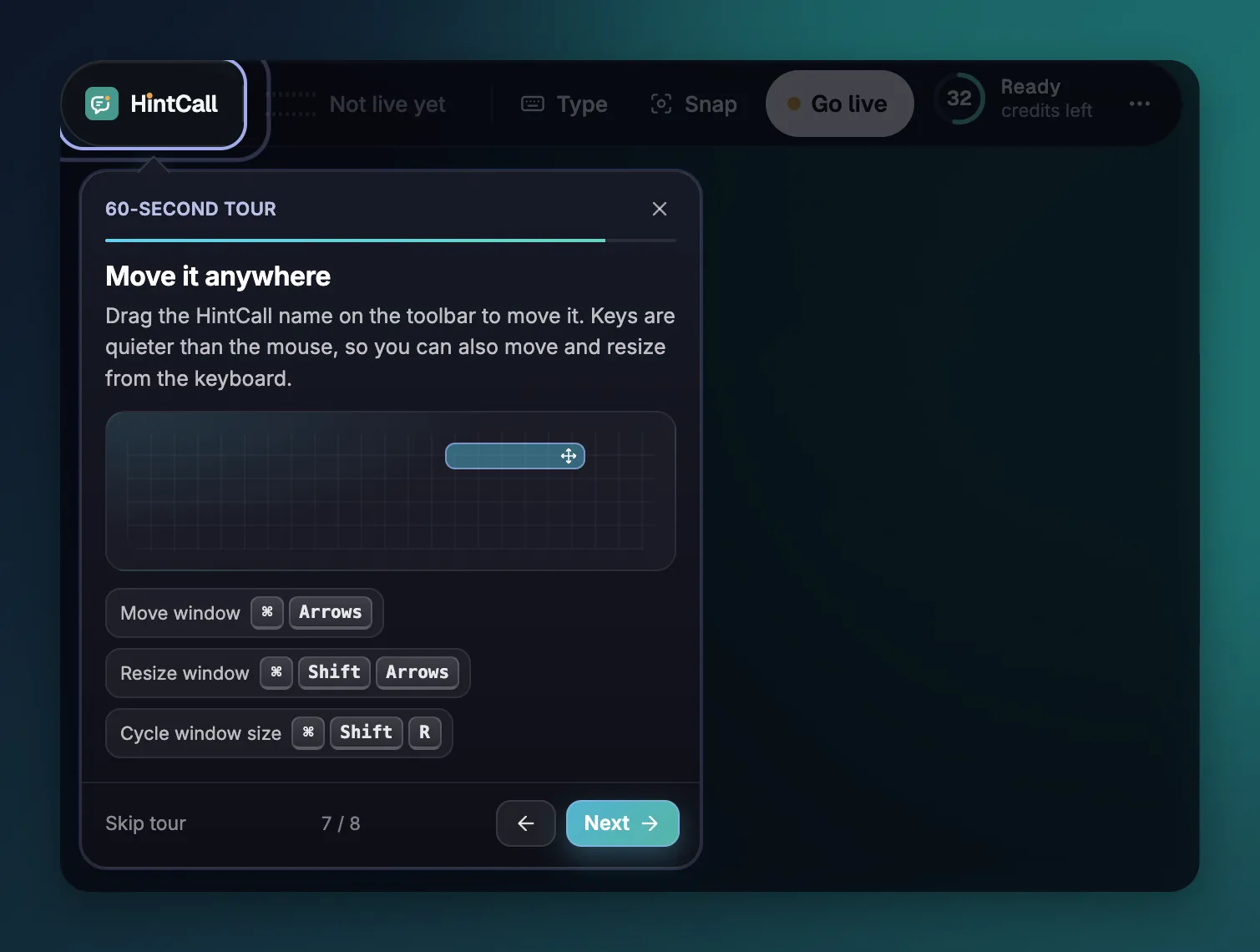Click the 'Resize window' label
1260x952 pixels.
pos(185,673)
